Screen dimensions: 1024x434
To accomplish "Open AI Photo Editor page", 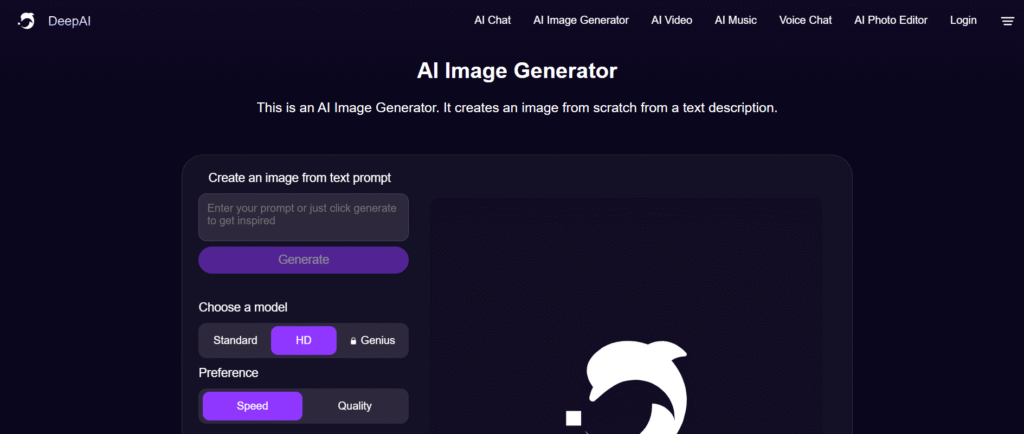I will coord(891,20).
